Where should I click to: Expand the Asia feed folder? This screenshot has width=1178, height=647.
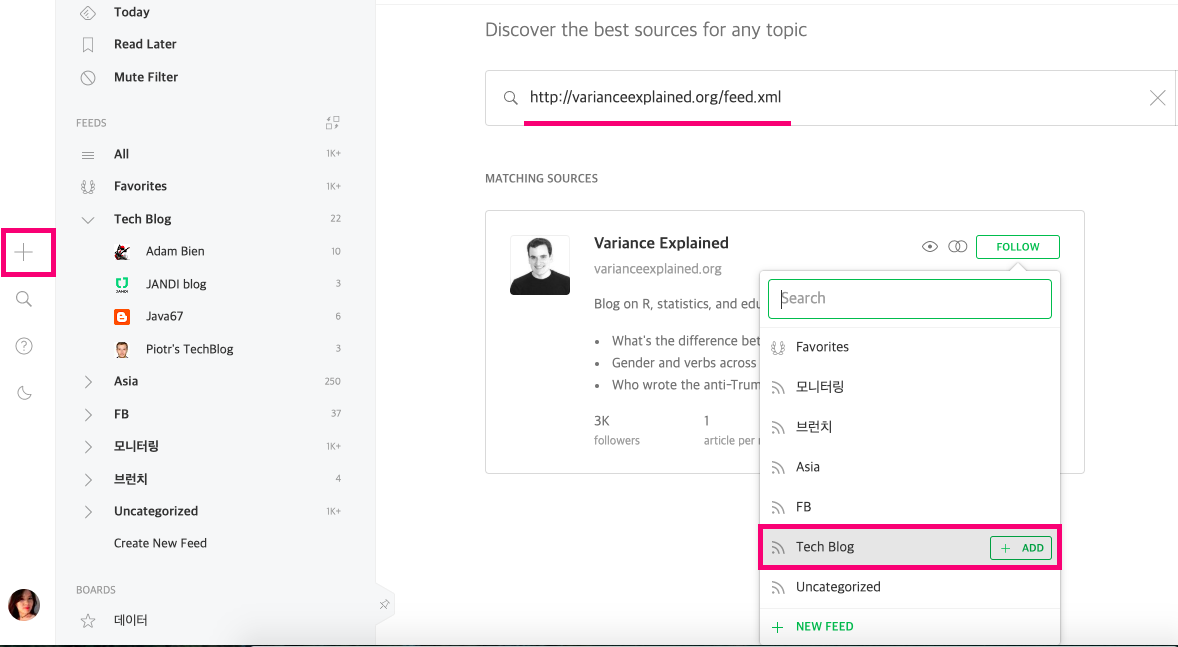click(x=88, y=381)
